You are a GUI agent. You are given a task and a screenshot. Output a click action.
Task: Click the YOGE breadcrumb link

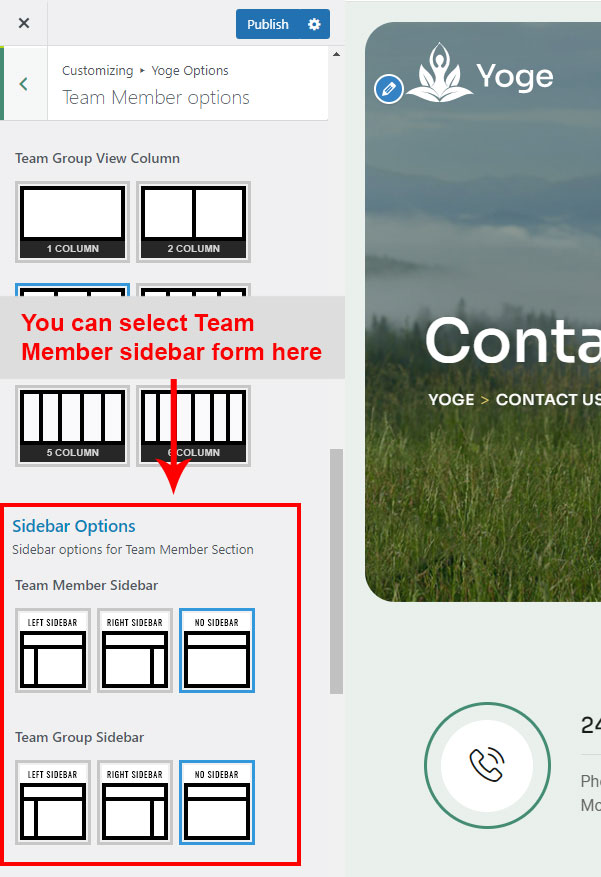pyautogui.click(x=451, y=399)
